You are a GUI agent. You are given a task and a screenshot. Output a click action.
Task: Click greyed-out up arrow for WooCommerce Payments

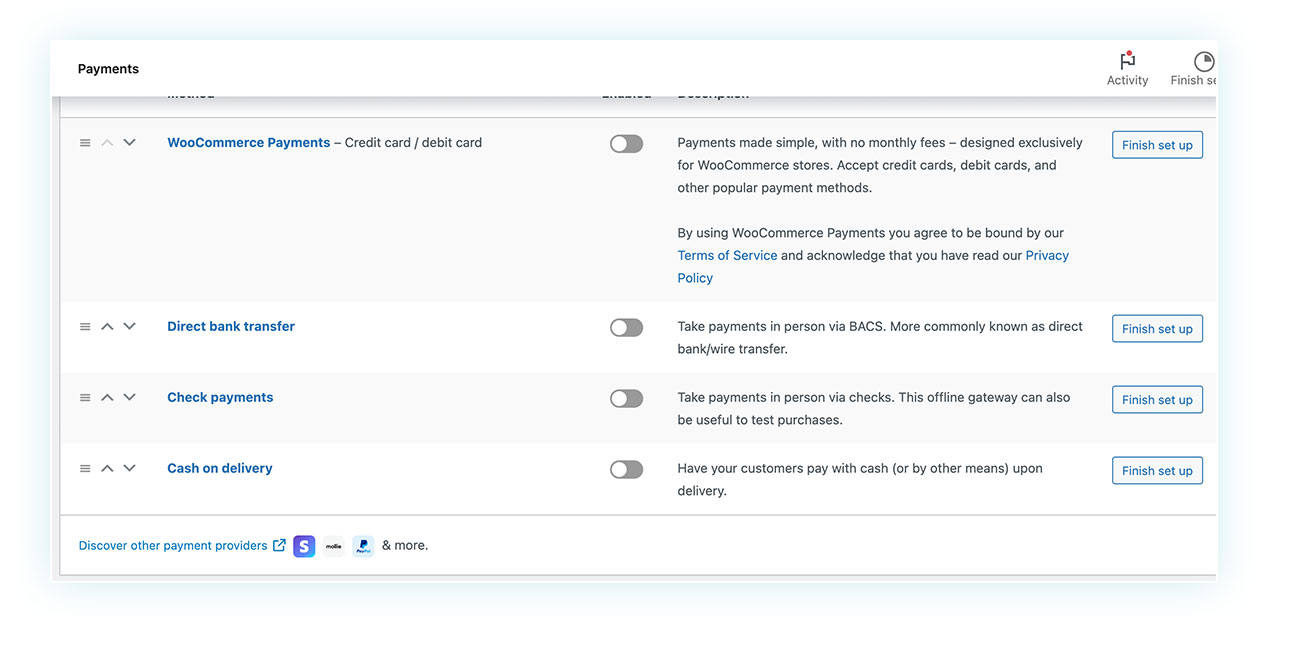pyautogui.click(x=107, y=143)
